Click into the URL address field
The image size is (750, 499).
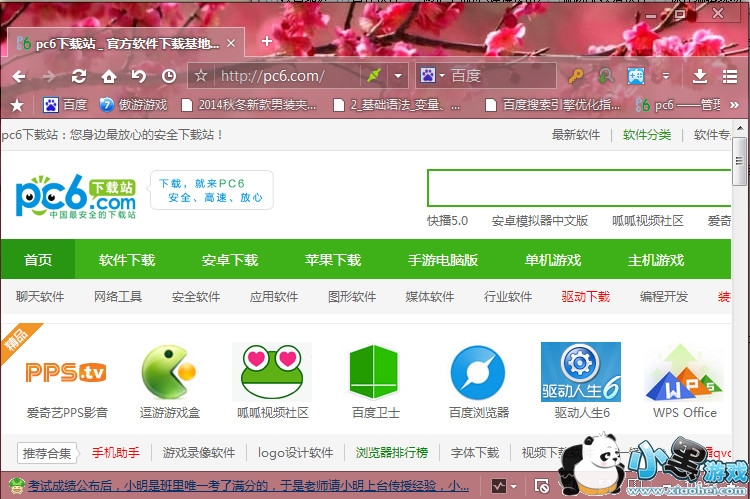(x=288, y=76)
